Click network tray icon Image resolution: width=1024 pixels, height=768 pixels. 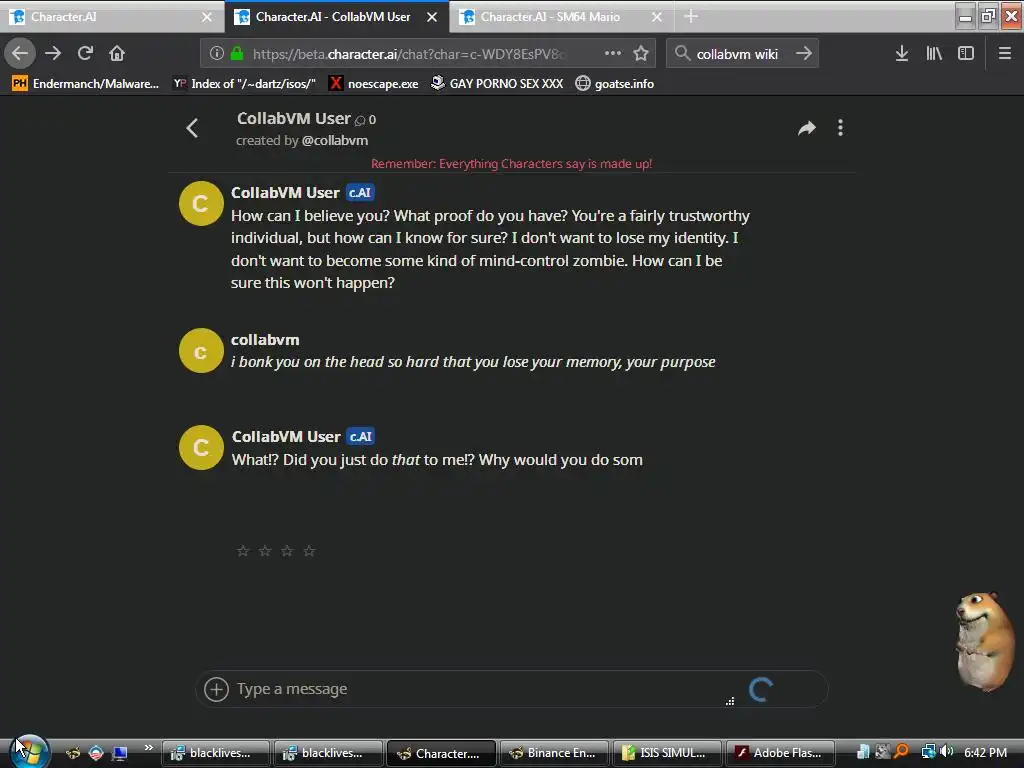click(x=928, y=752)
